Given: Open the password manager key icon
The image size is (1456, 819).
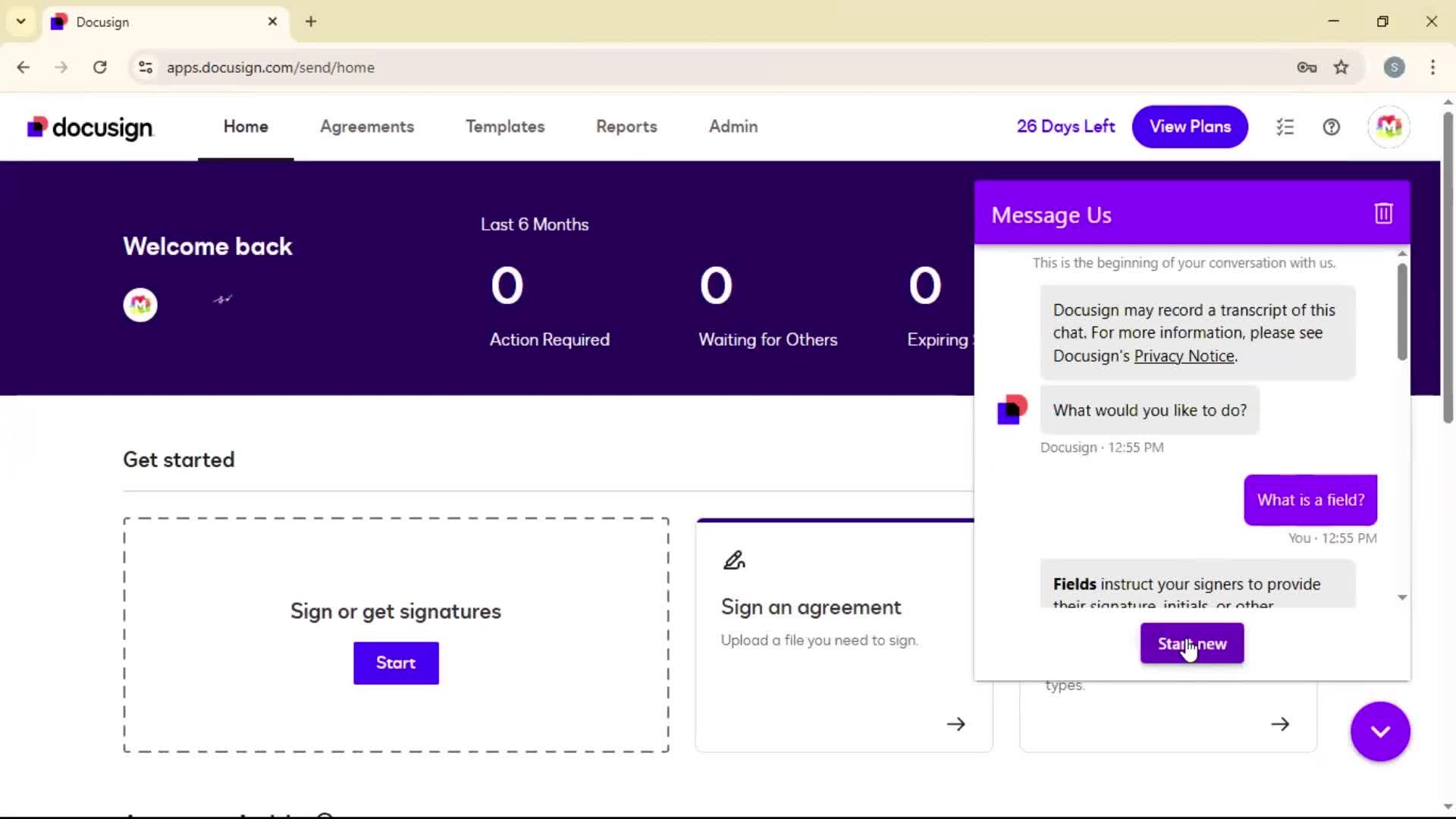Looking at the screenshot, I should pyautogui.click(x=1307, y=67).
